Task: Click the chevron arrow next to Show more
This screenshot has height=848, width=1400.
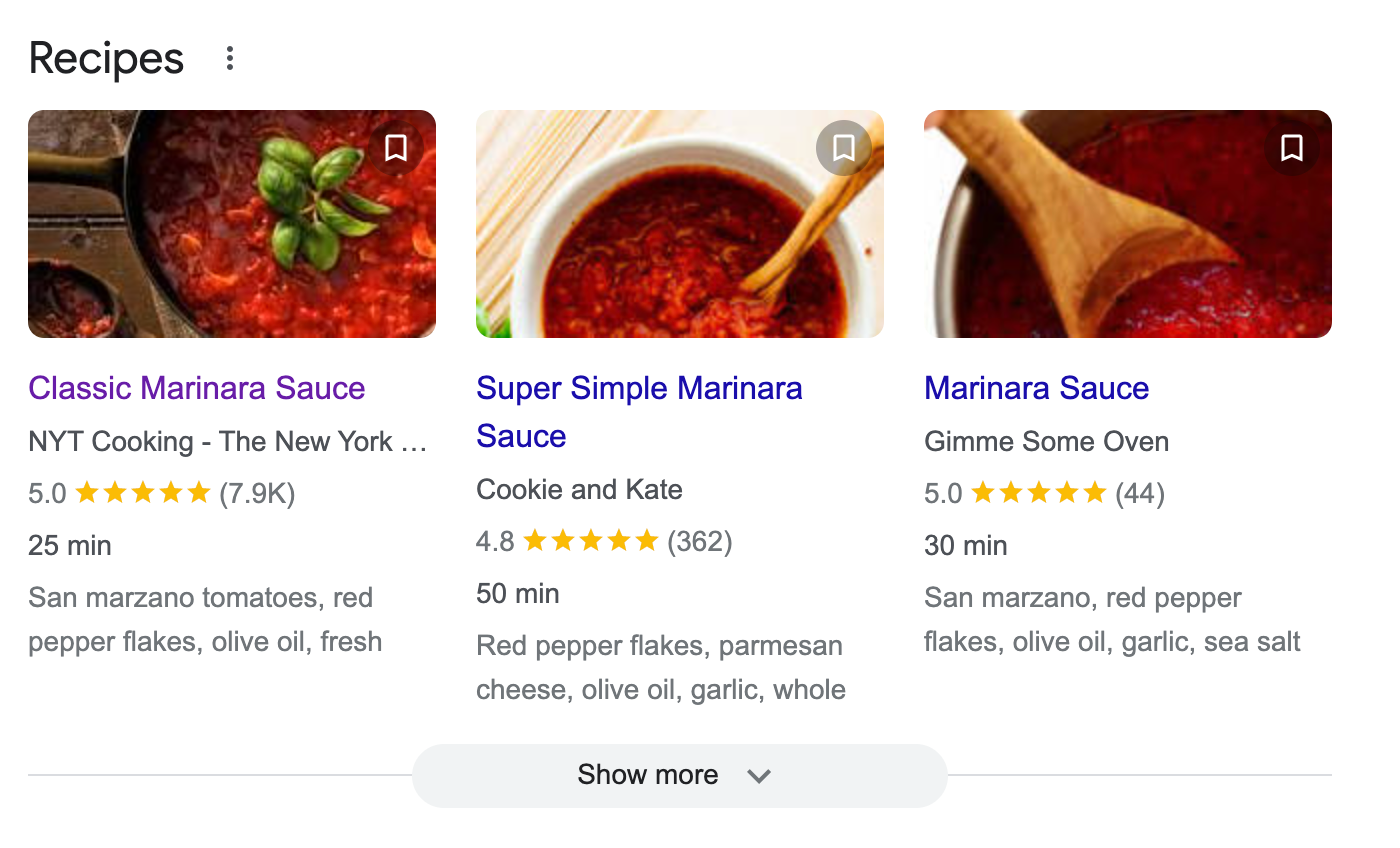Action: pos(759,776)
